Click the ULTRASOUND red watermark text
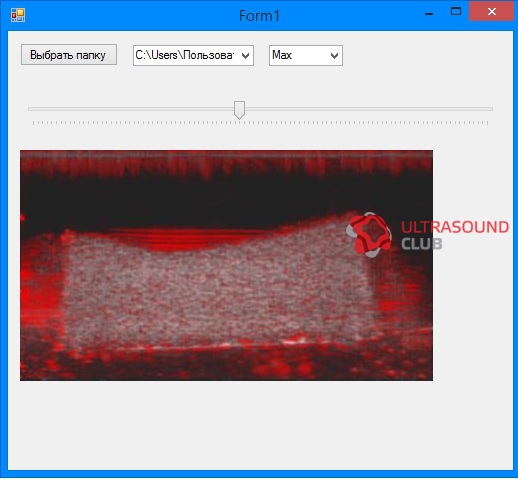This screenshot has width=518, height=480. pyautogui.click(x=455, y=227)
